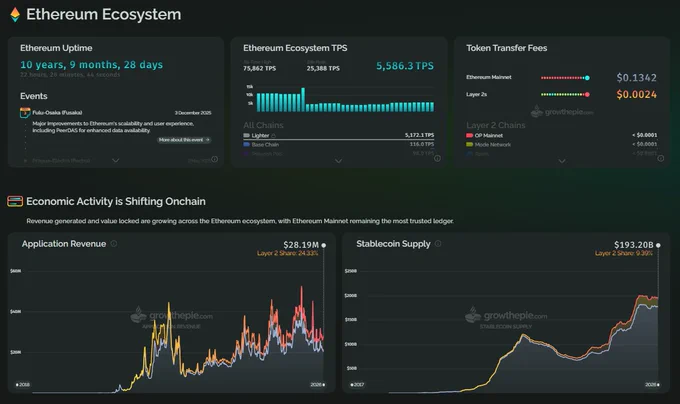Click the info icon in Ecosystem TPS card
Viewport: 680px width, 404px height.
tap(438, 159)
